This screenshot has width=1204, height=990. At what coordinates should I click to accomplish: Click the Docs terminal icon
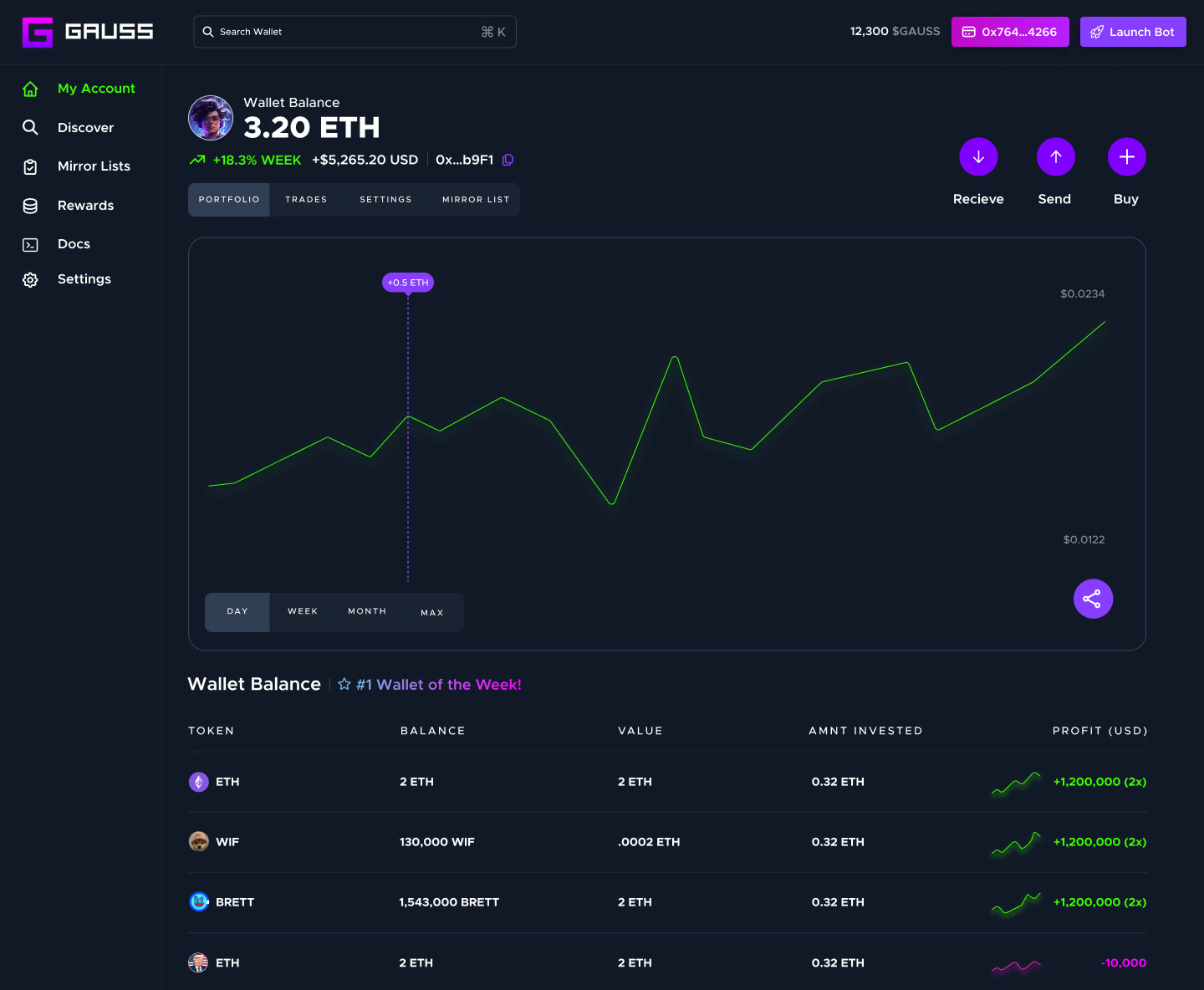pos(30,245)
